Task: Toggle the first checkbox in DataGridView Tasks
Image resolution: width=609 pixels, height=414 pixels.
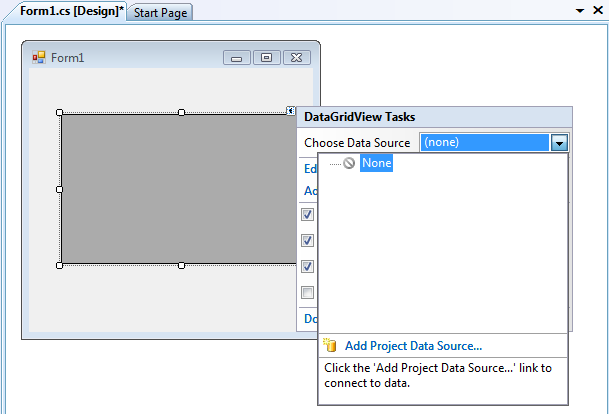Action: 308,215
